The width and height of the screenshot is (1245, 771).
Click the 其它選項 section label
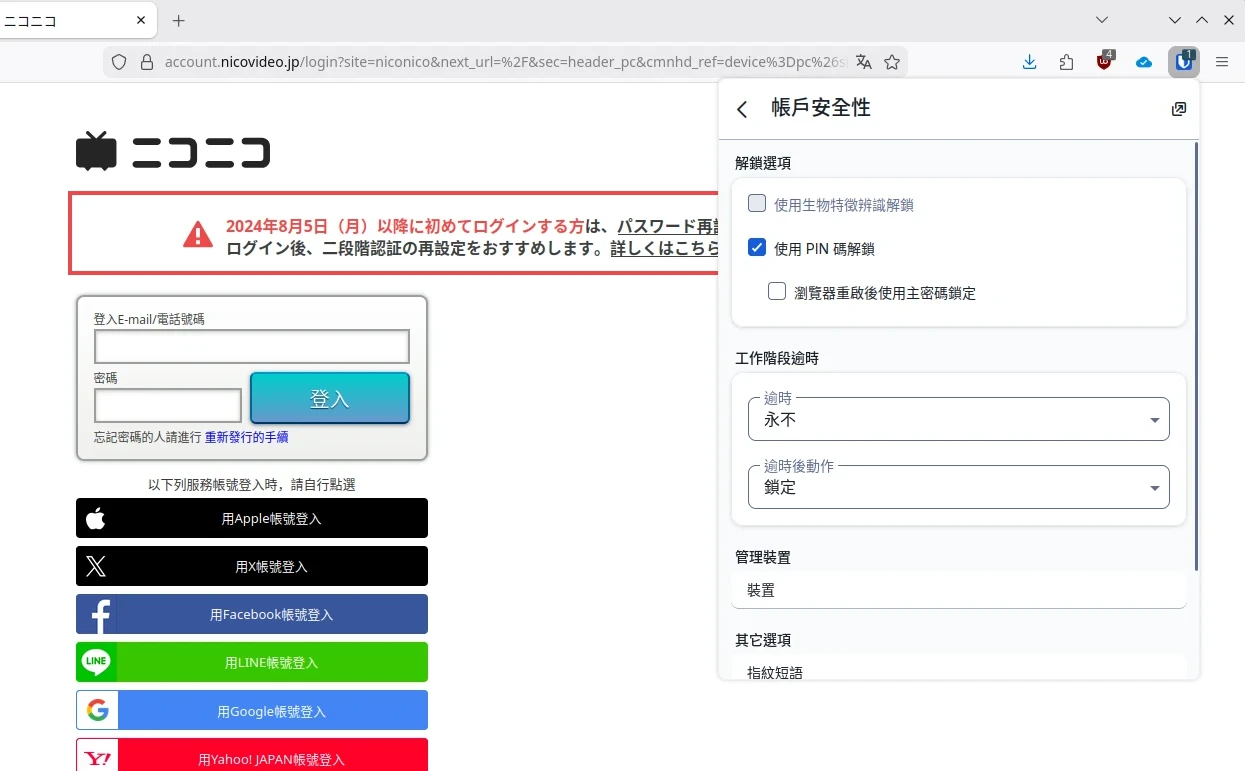click(763, 640)
